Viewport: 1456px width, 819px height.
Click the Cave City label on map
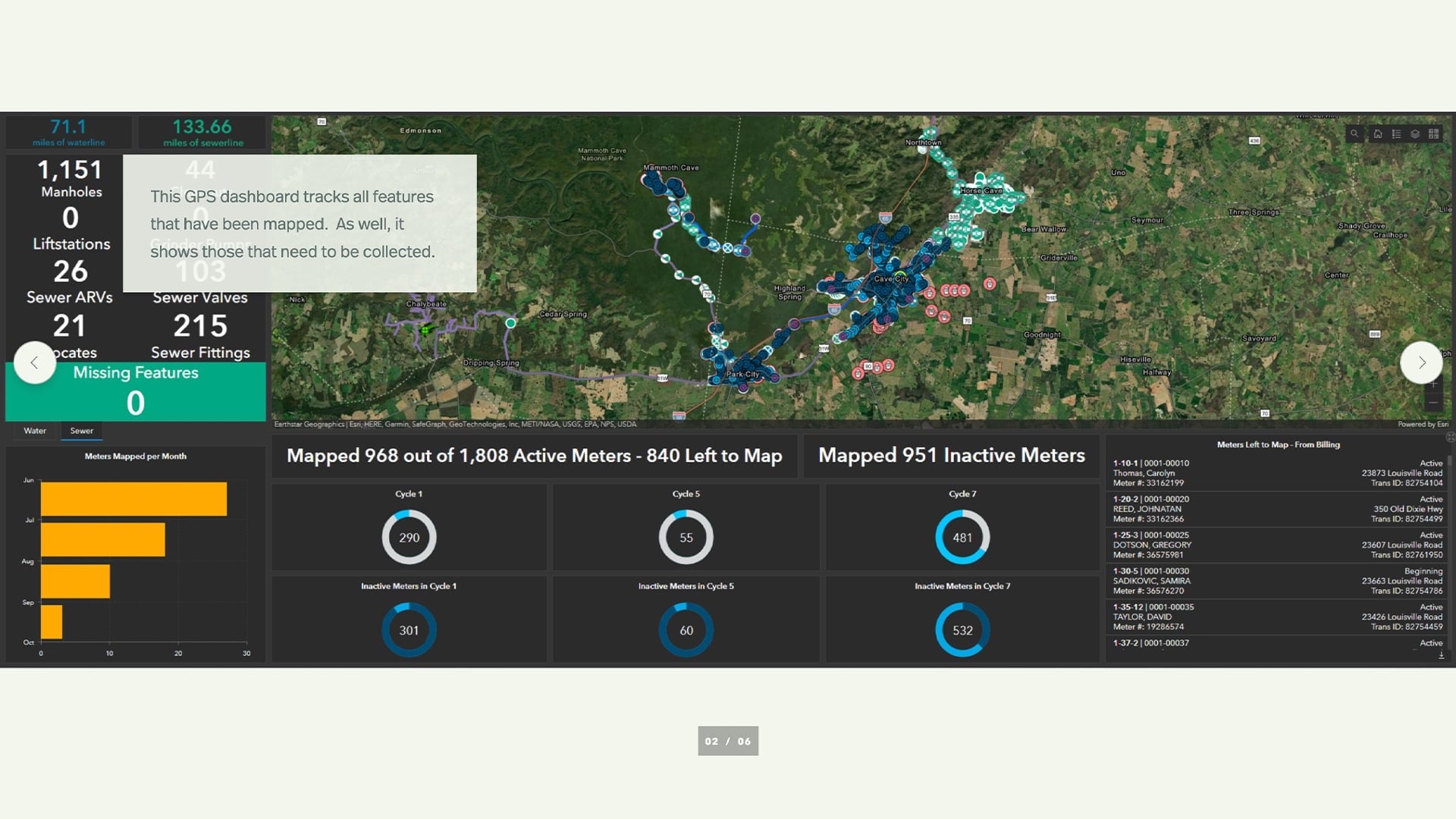click(x=891, y=279)
